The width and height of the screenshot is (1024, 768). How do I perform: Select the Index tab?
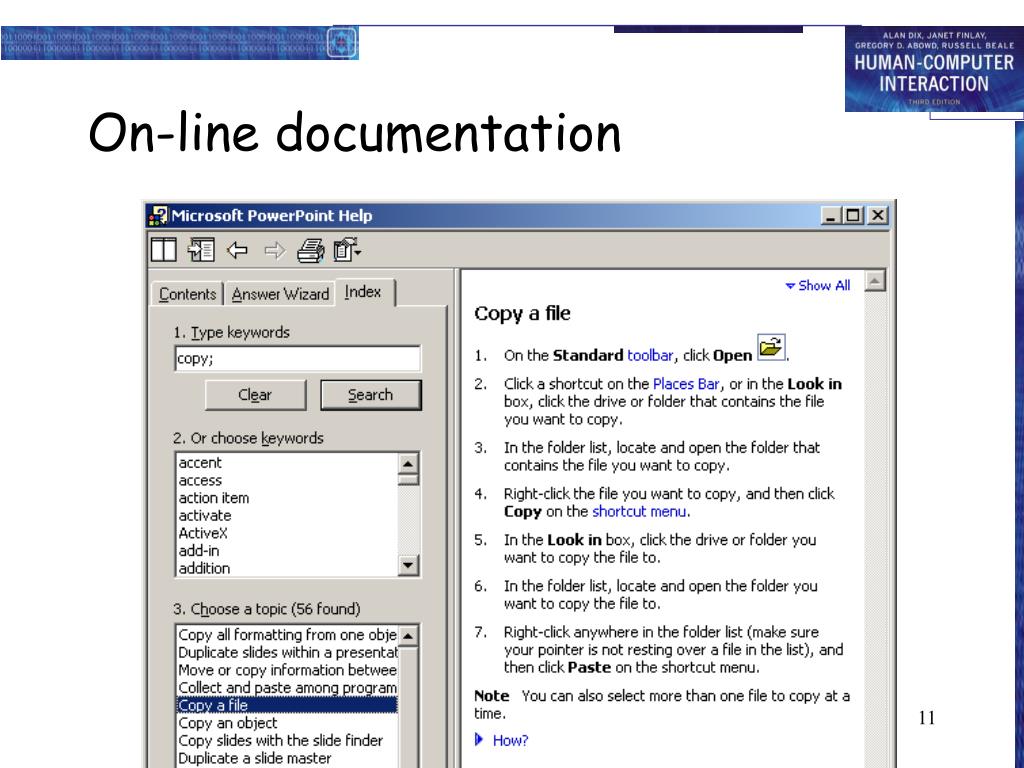pos(363,292)
